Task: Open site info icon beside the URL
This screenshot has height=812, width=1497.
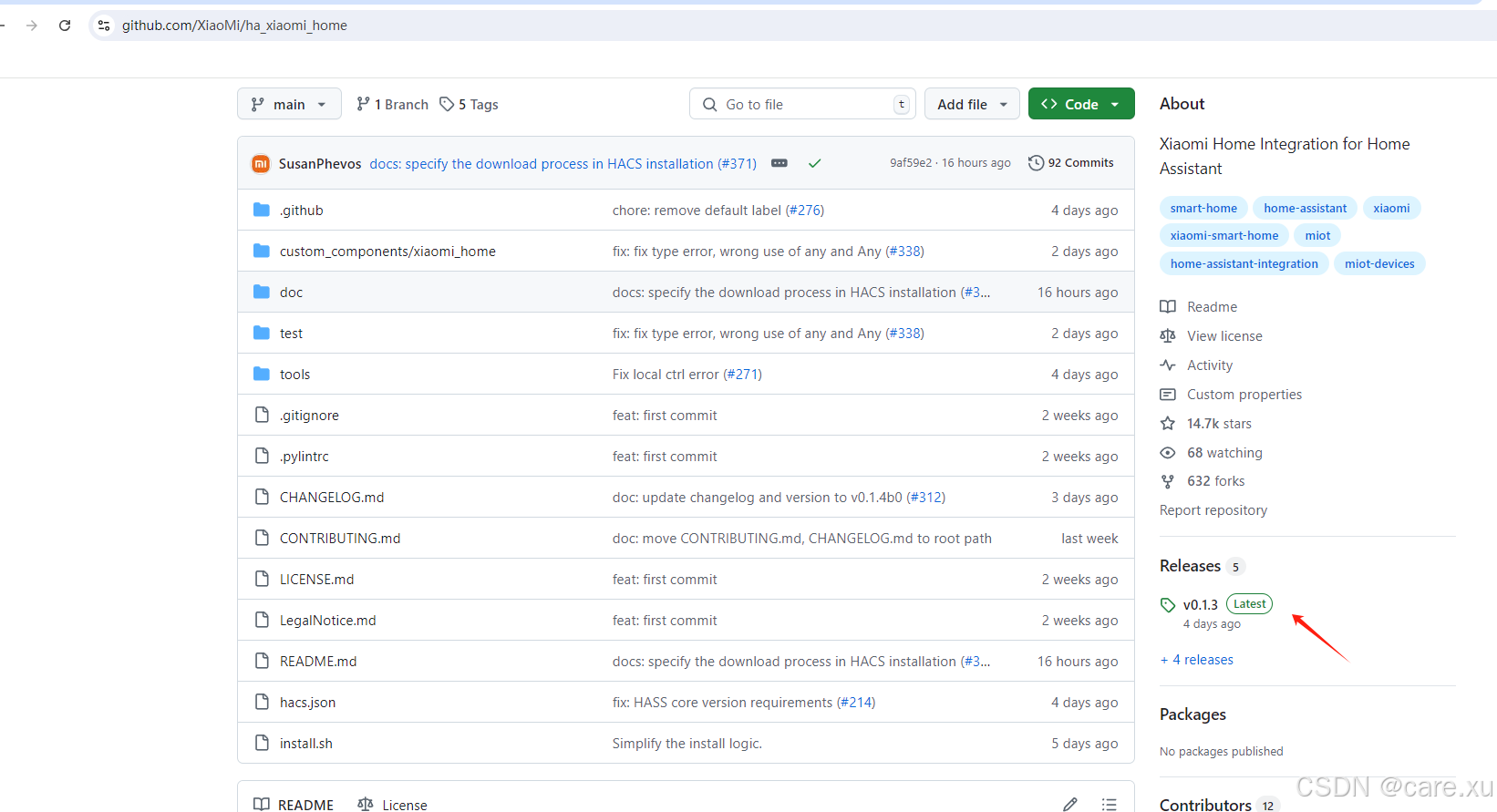Action: [104, 26]
